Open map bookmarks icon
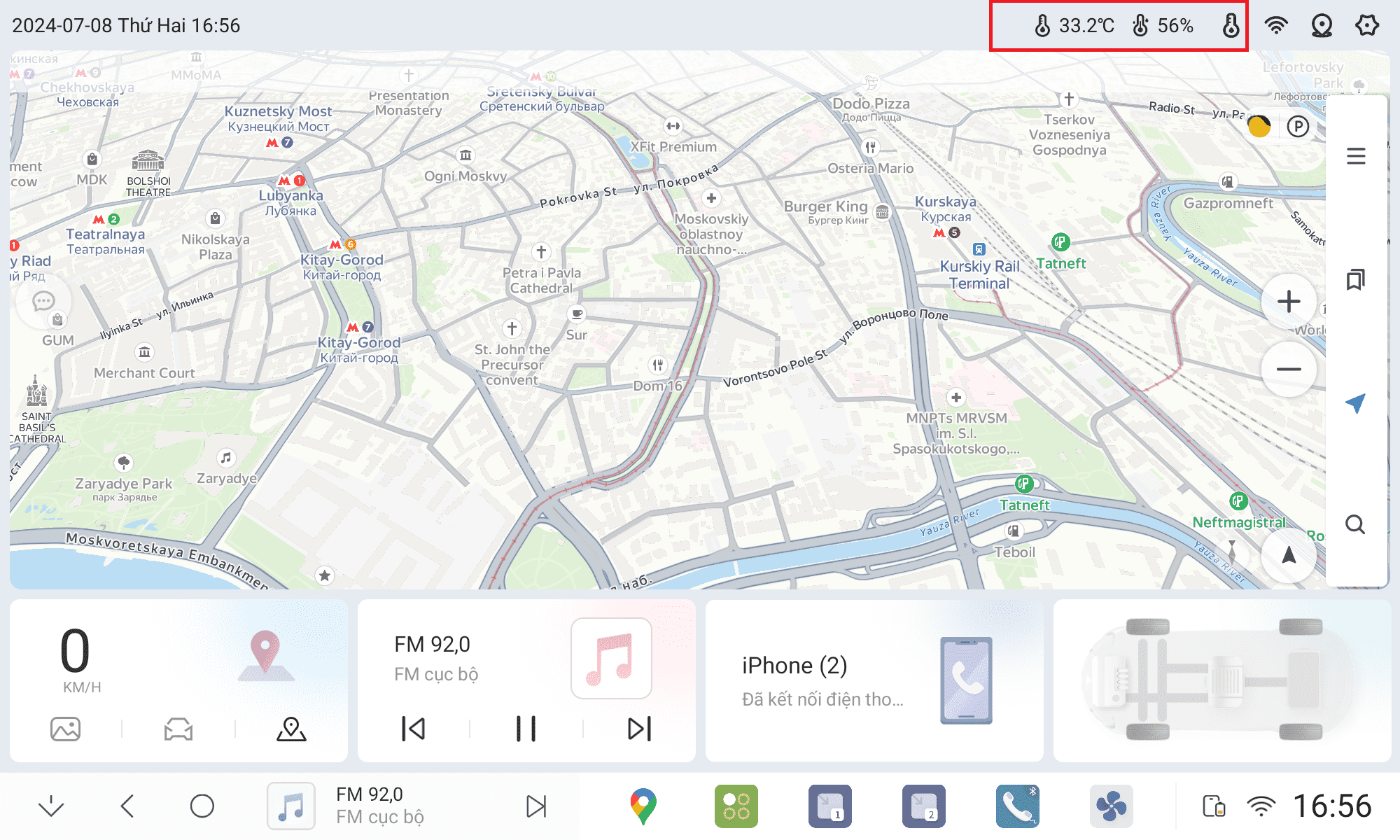Image resolution: width=1400 pixels, height=840 pixels. (x=1356, y=279)
